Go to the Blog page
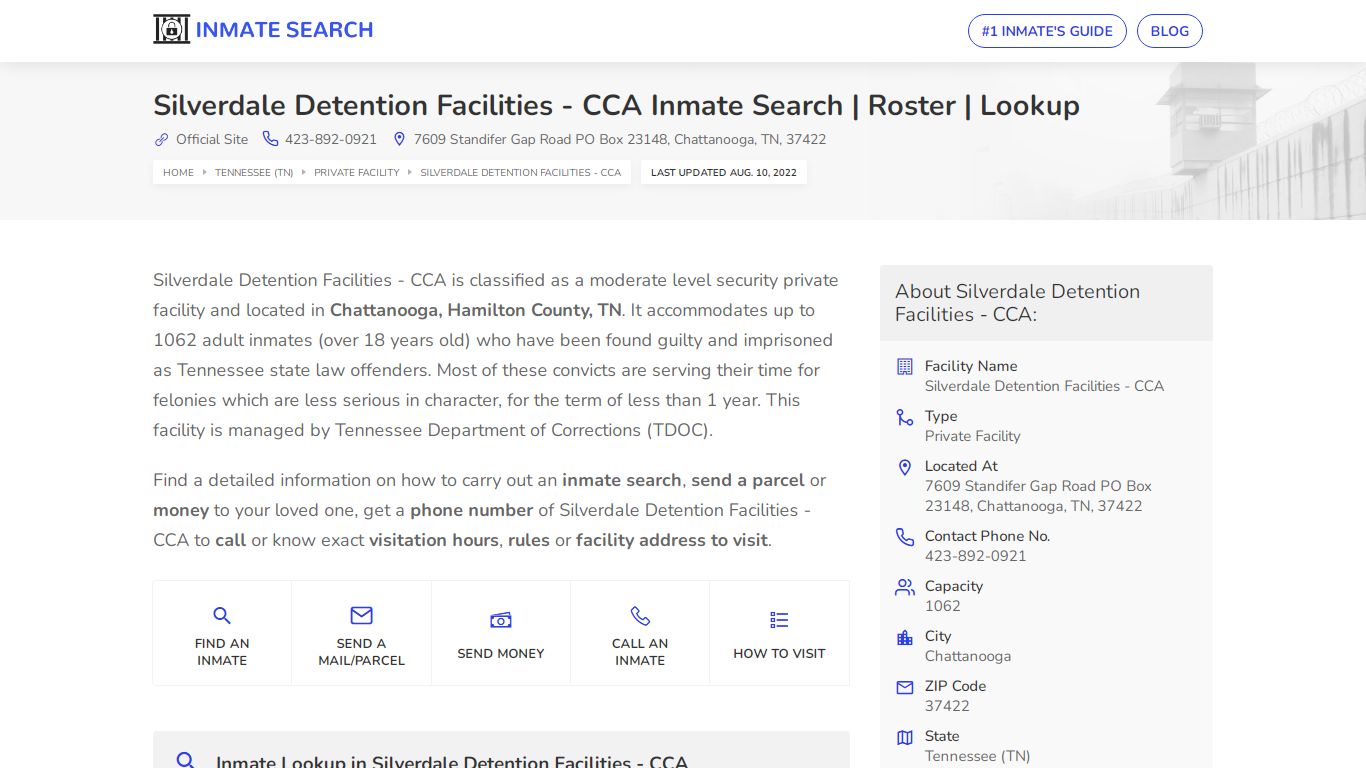 point(1169,31)
